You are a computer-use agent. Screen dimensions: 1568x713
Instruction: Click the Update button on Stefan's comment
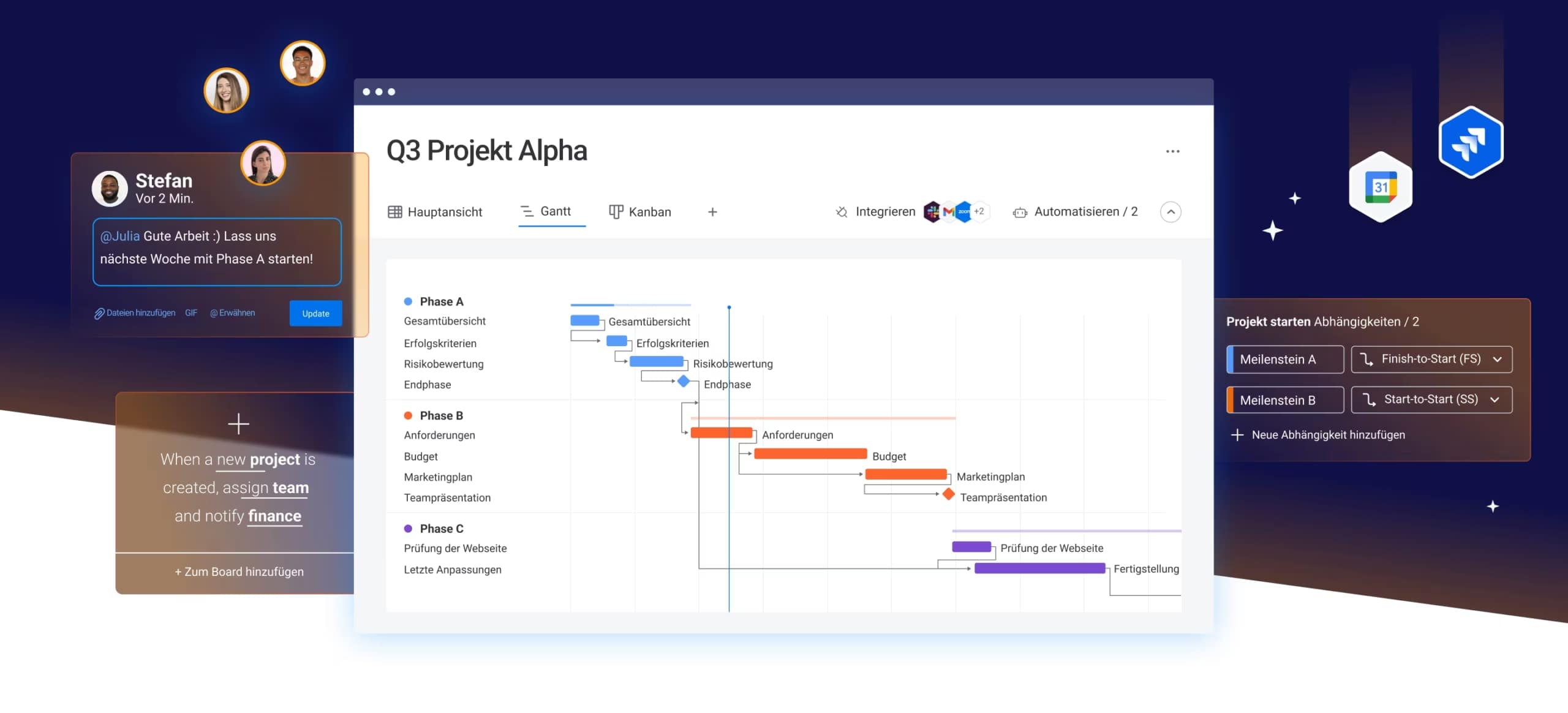click(315, 313)
